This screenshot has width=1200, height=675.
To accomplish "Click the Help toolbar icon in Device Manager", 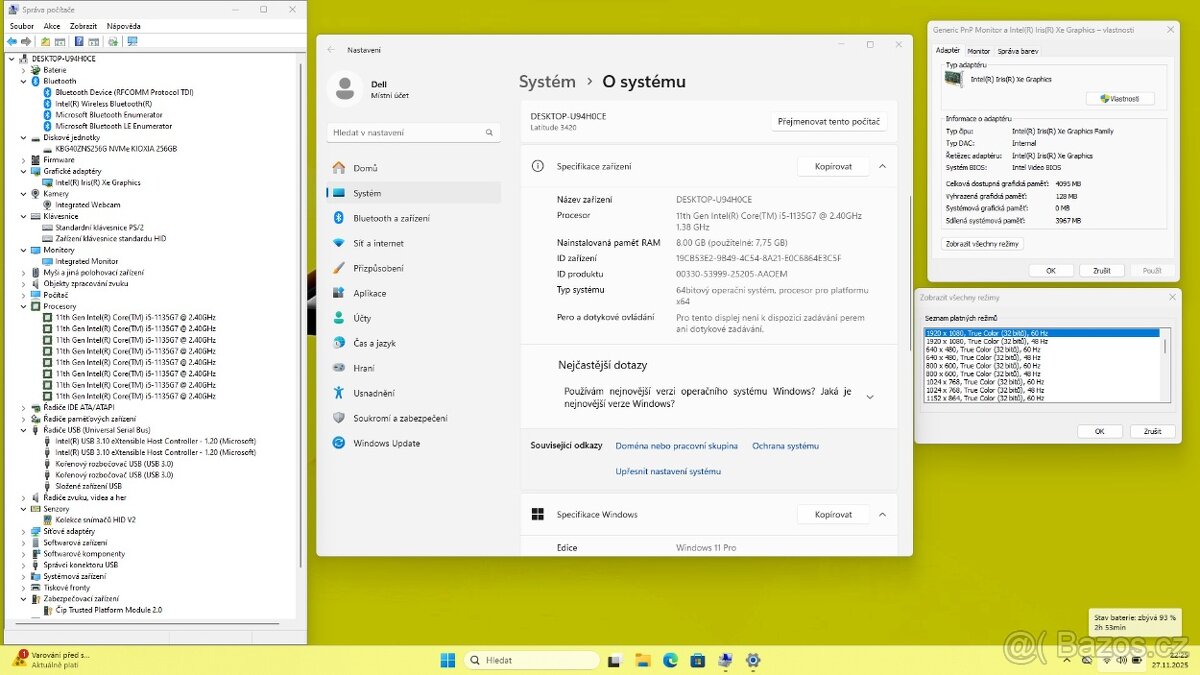I will 79,41.
